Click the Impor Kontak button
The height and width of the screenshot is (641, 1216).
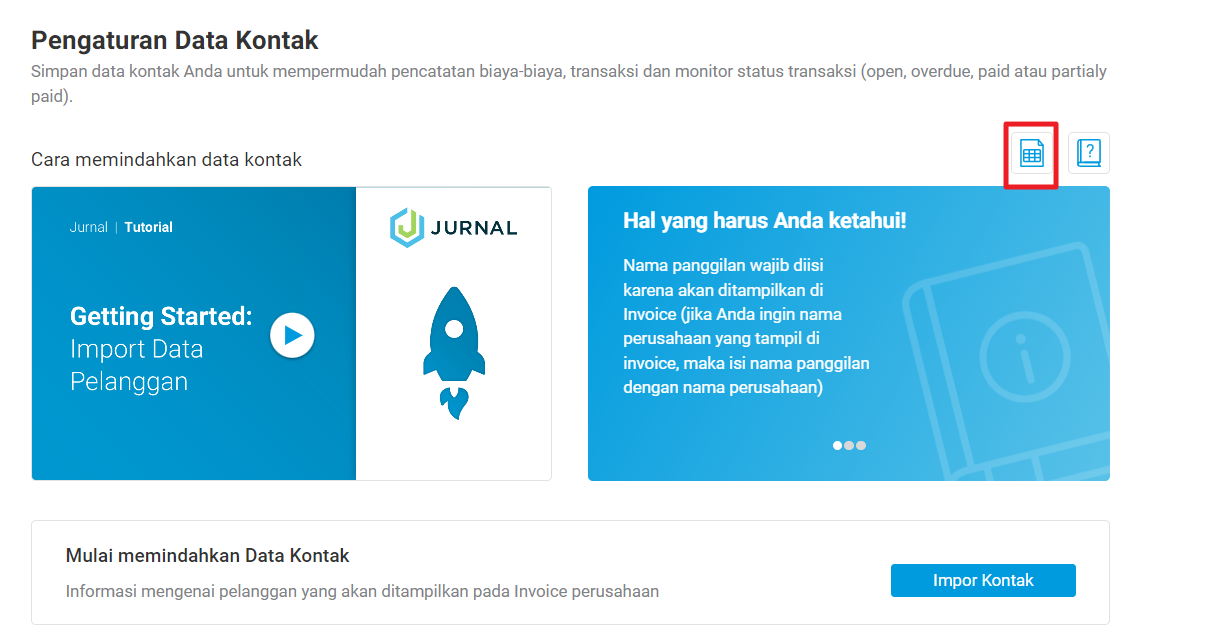point(983,580)
